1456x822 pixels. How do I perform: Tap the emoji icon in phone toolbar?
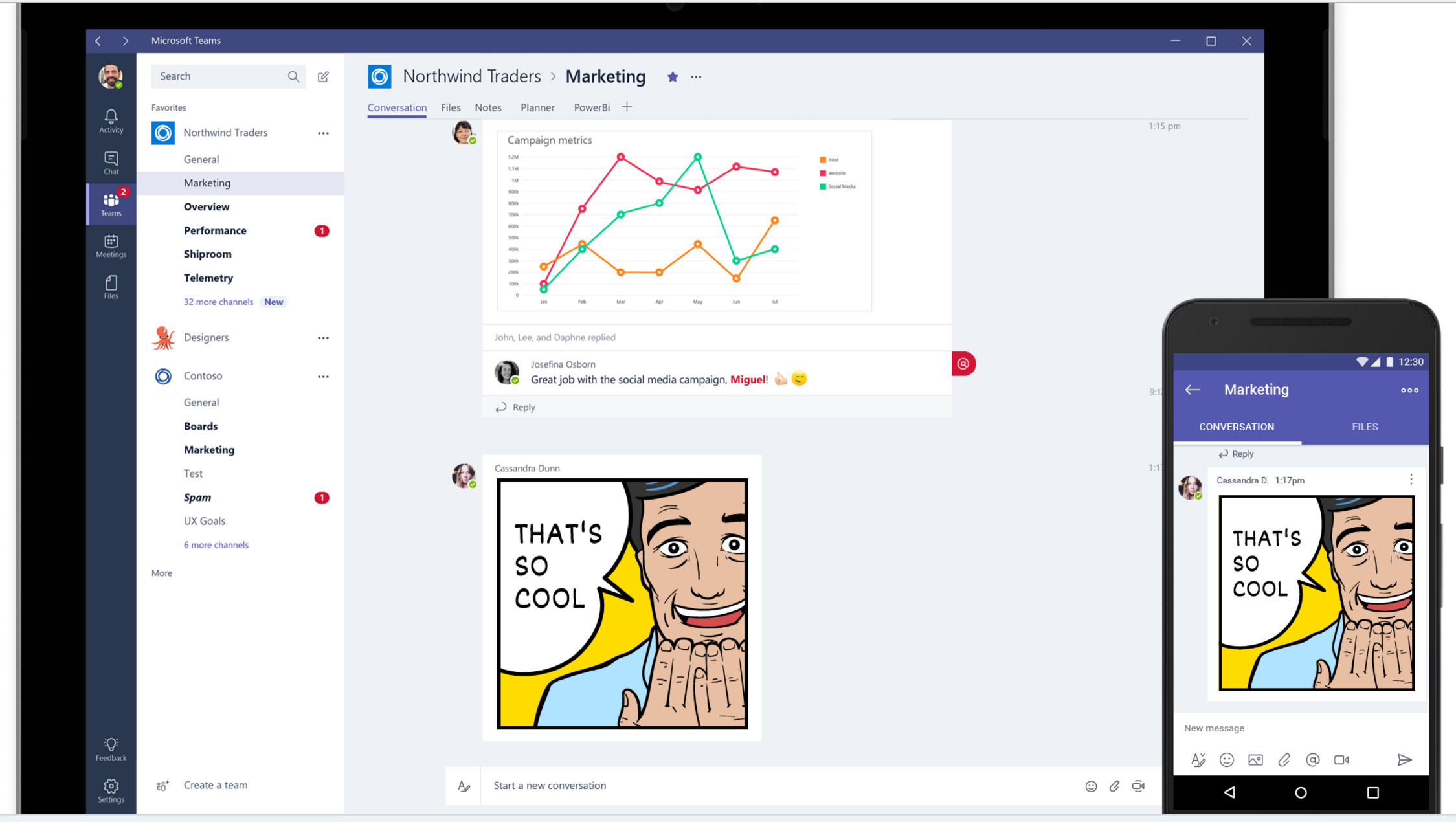(x=1226, y=760)
